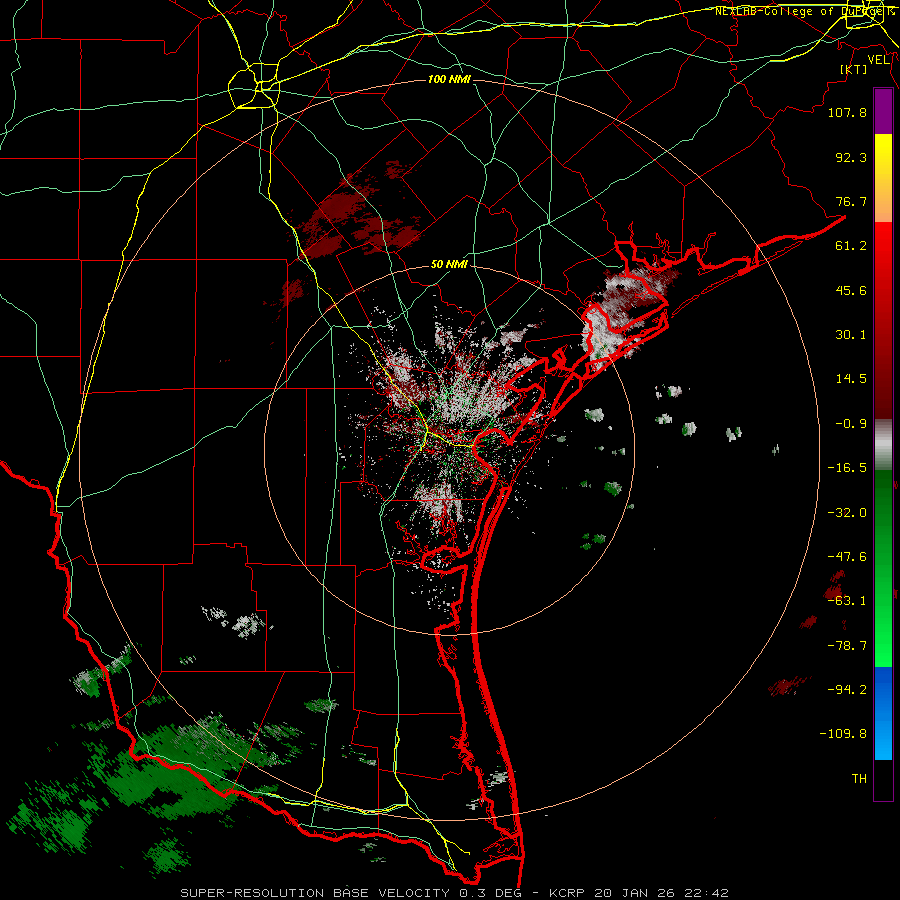This screenshot has width=900, height=900.
Task: Click the 107.8 velocity scale value
Action: click(847, 112)
